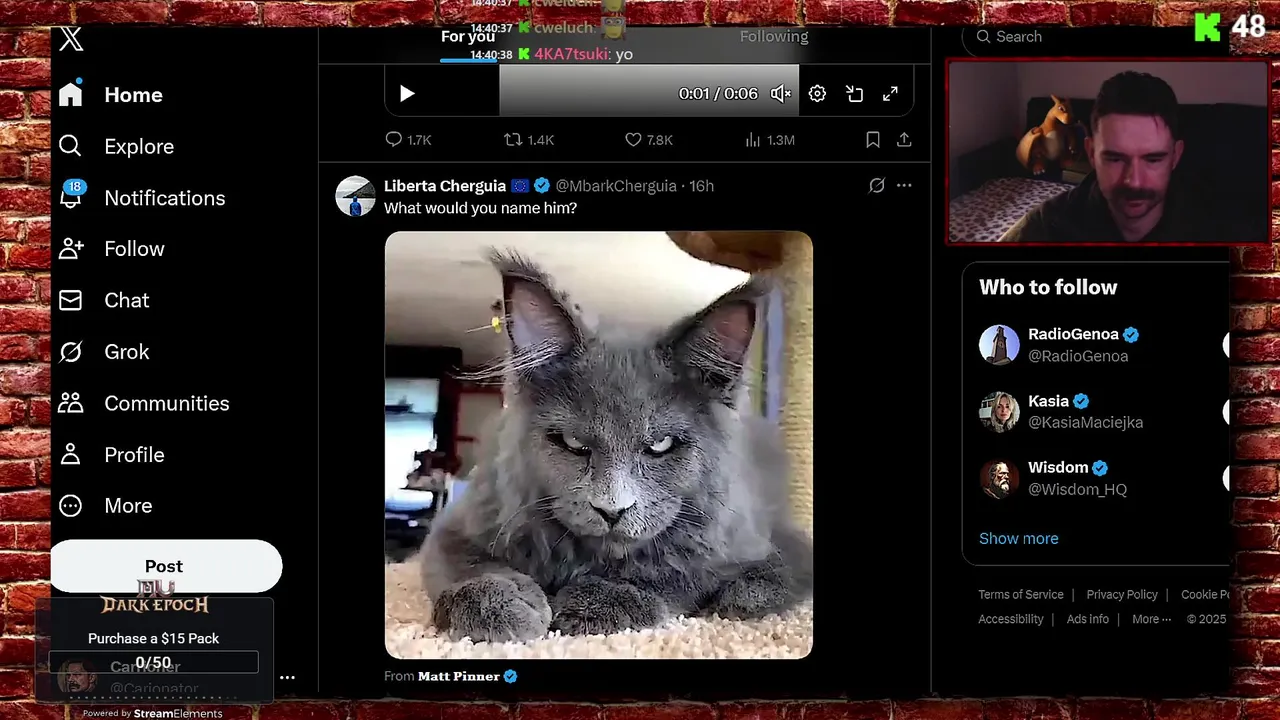Image resolution: width=1280 pixels, height=720 pixels.
Task: Reply to the post with 1.7K comments
Action: pyautogui.click(x=408, y=140)
